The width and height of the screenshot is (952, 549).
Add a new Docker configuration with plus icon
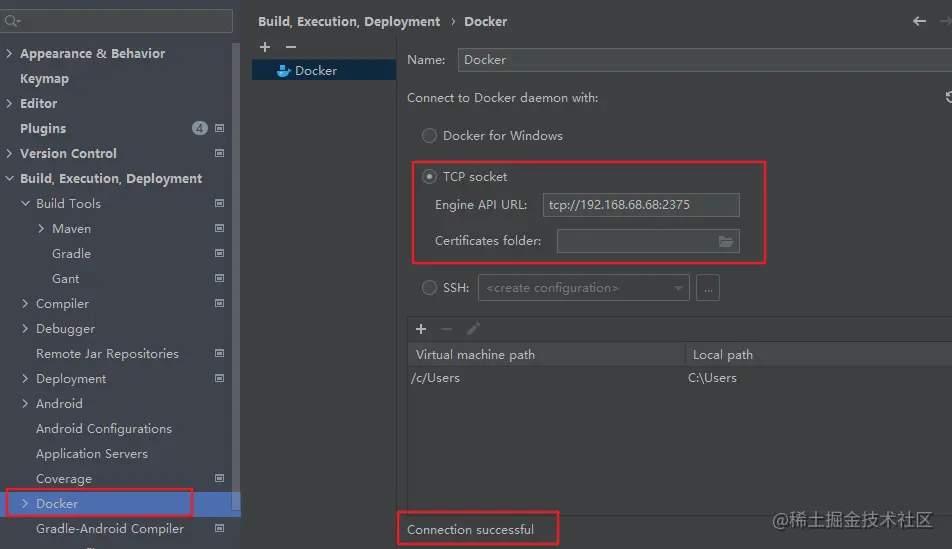[x=265, y=47]
